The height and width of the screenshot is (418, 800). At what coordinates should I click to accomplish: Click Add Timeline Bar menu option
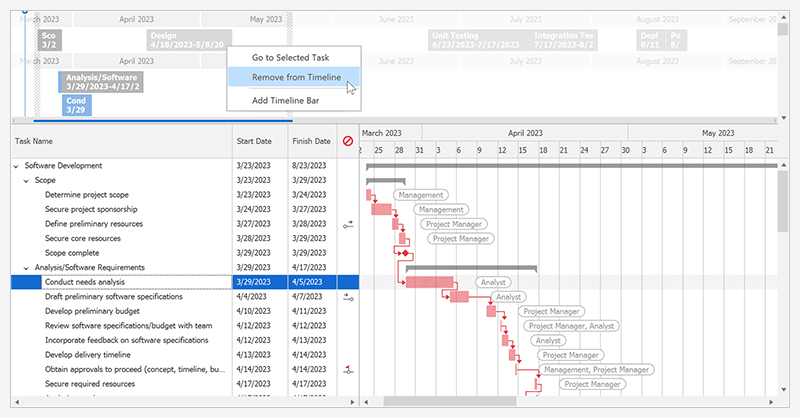(285, 100)
